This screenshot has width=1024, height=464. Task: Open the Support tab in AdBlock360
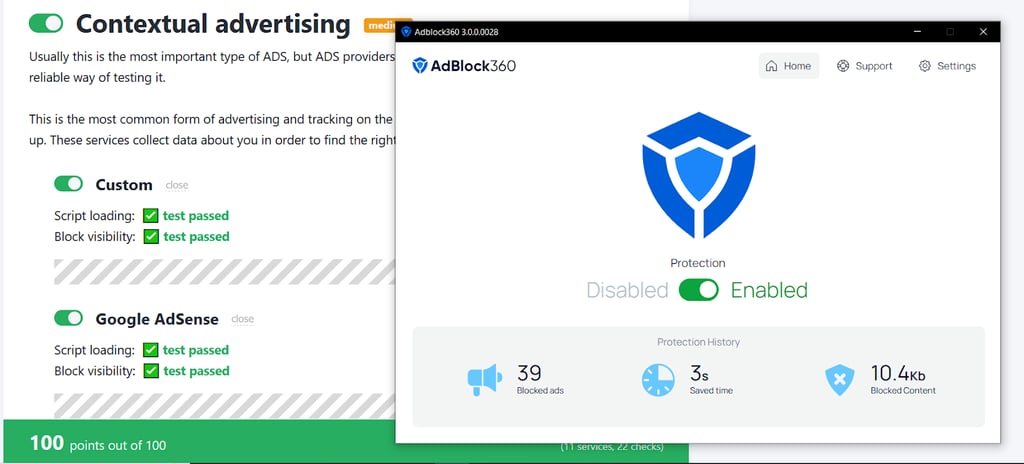tap(865, 66)
